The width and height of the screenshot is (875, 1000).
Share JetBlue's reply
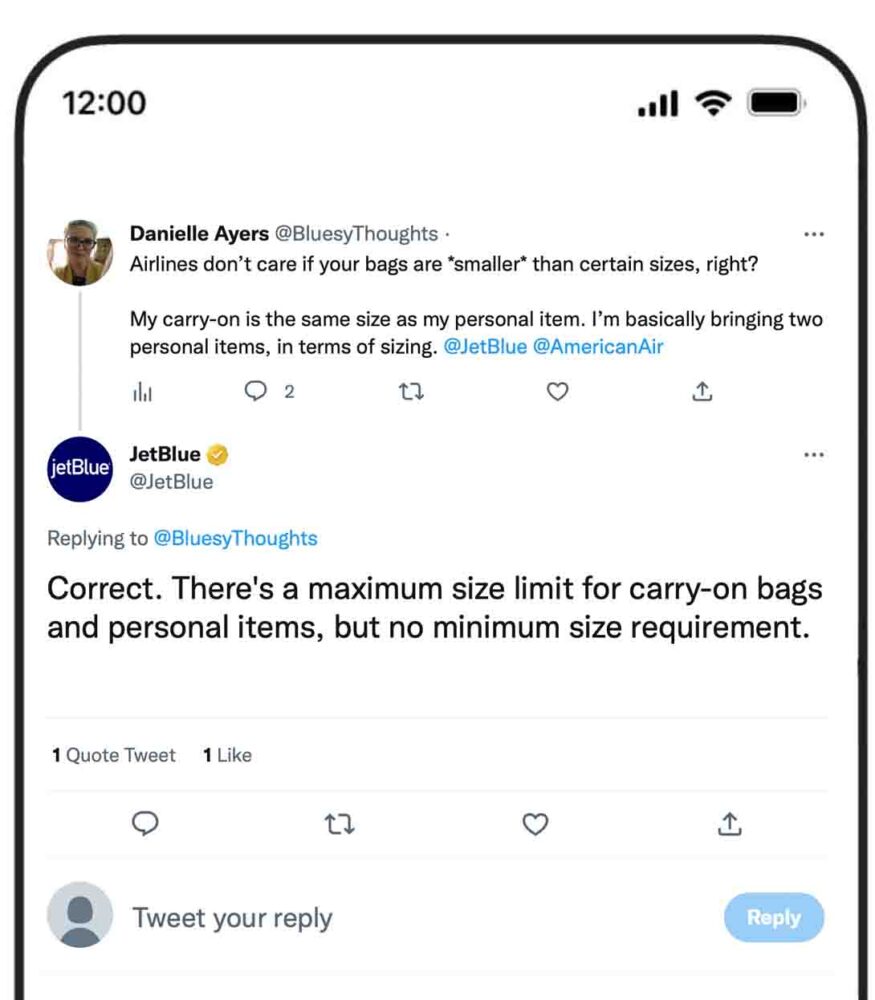click(x=730, y=824)
